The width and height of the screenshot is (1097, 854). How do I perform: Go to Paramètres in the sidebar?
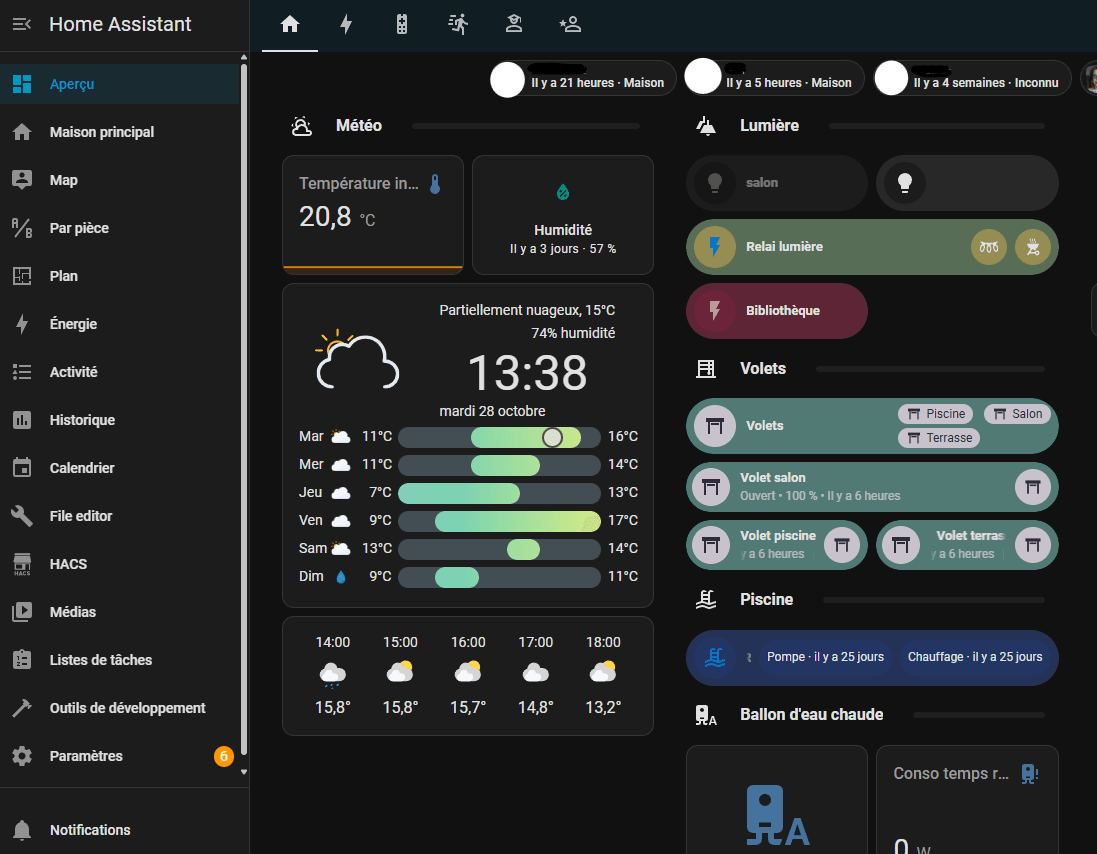pos(86,756)
